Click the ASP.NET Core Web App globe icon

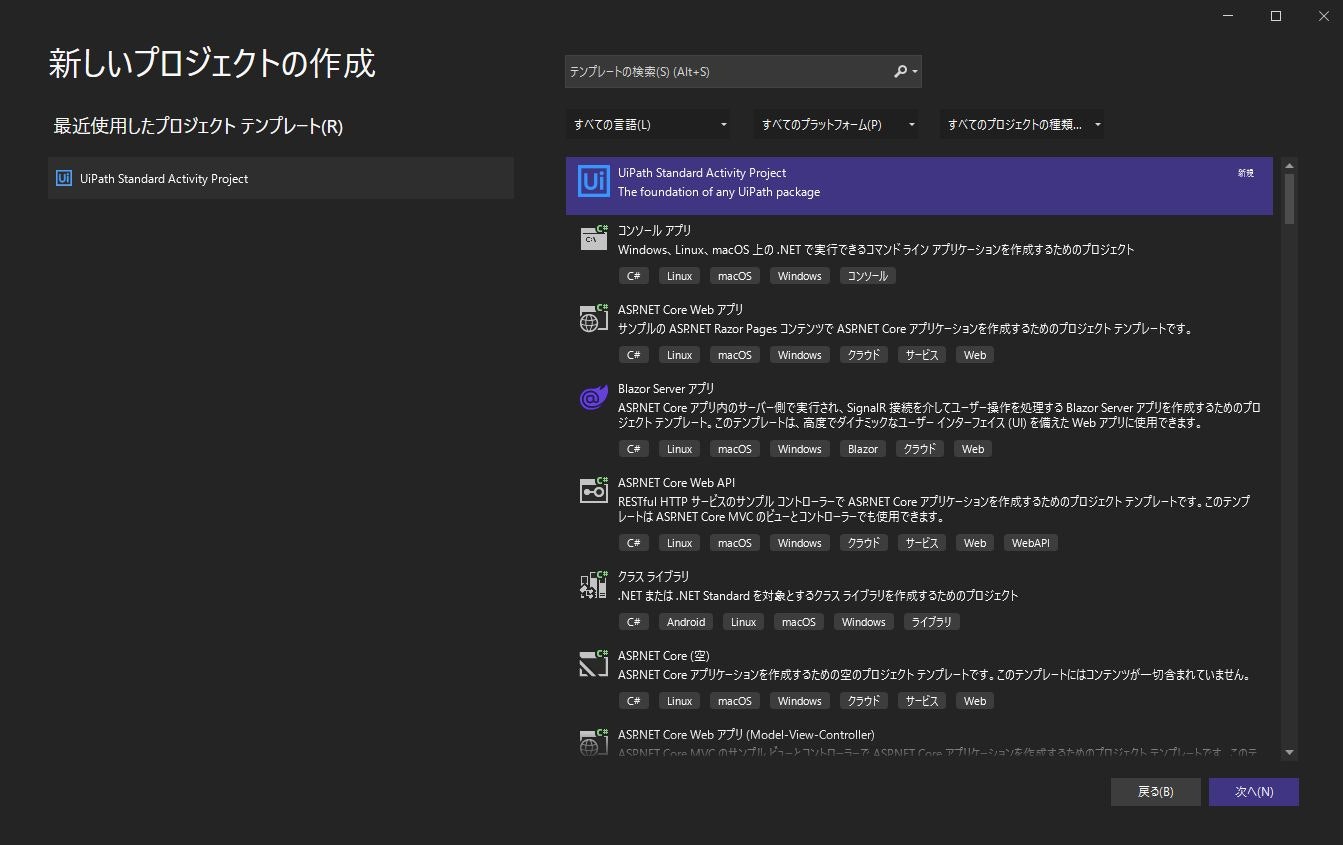[x=594, y=318]
